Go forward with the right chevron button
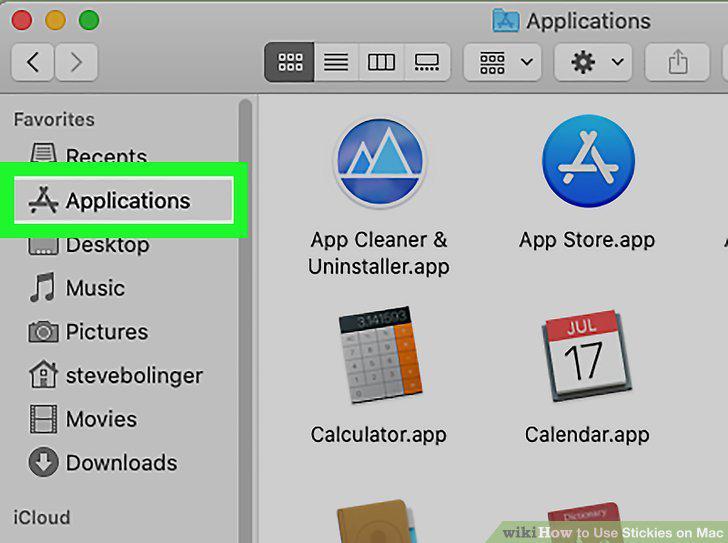Viewport: 728px width, 543px height. [x=76, y=62]
